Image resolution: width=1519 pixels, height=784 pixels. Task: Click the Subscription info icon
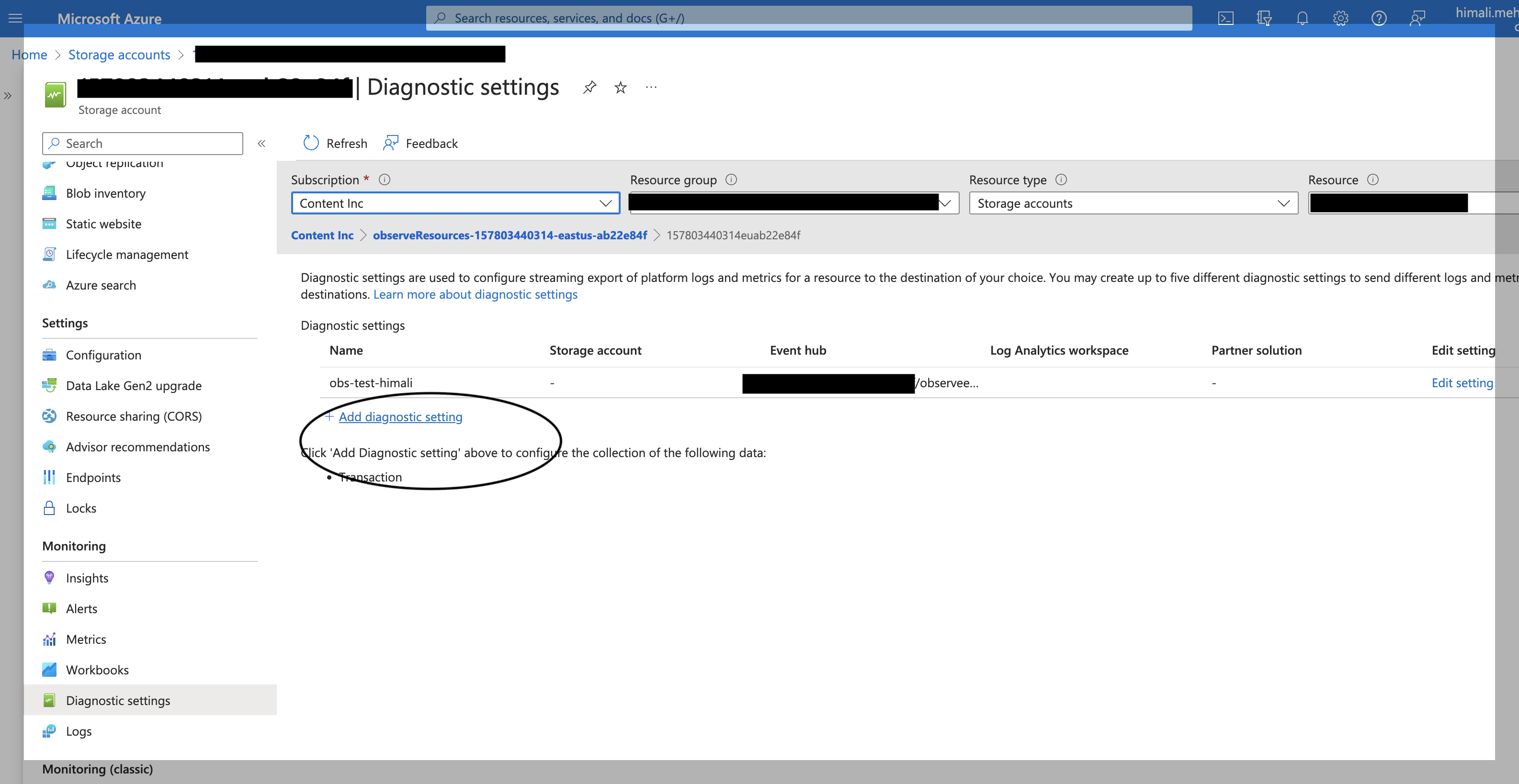pos(385,180)
